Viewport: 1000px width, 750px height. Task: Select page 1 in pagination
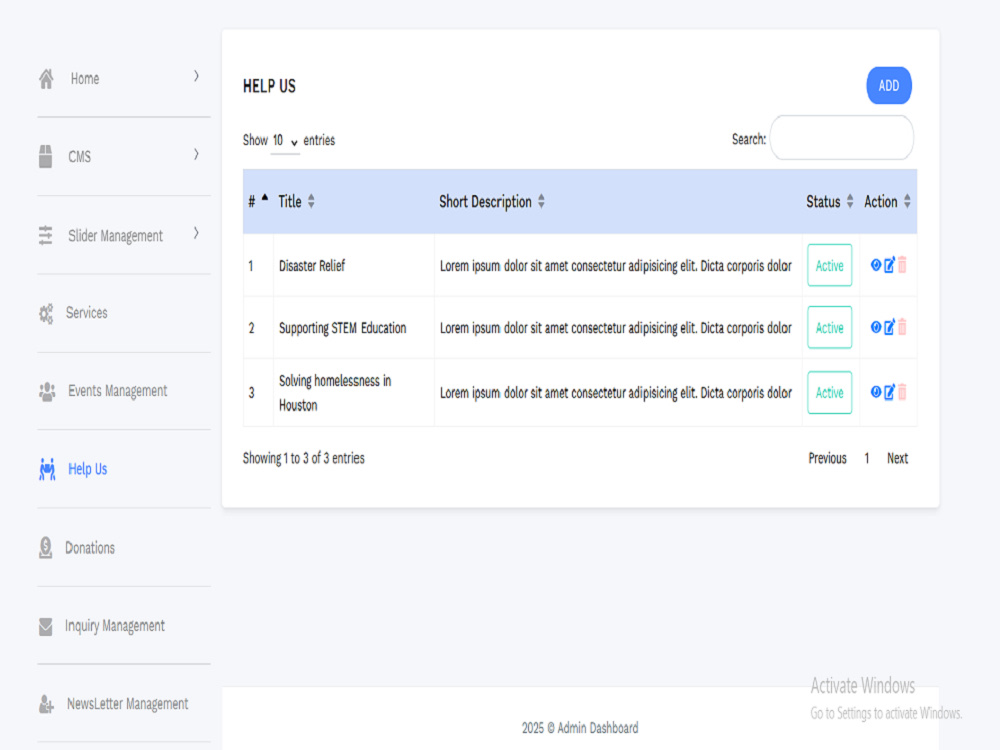click(x=867, y=459)
